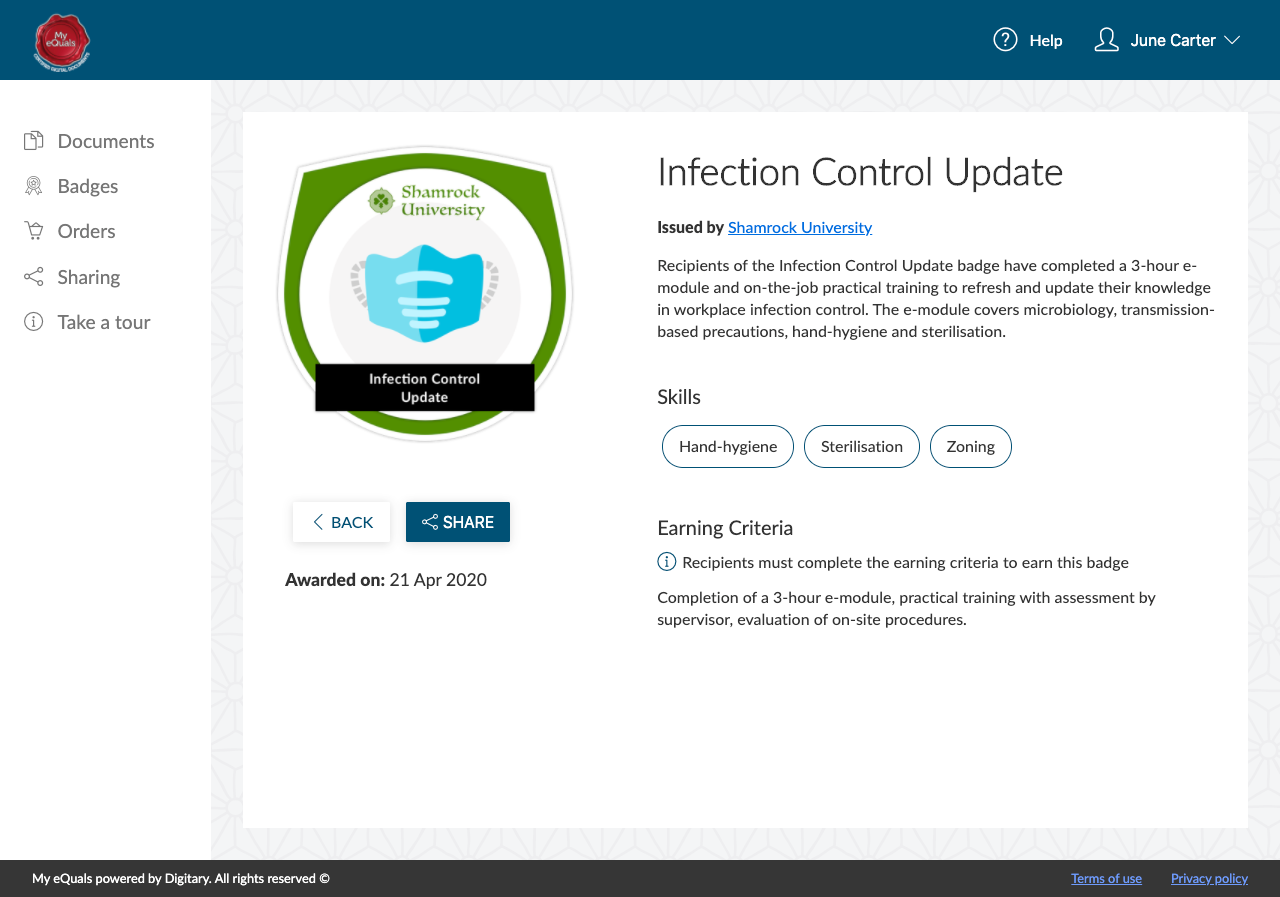Click the SHARE button
The image size is (1280, 897).
tap(458, 522)
